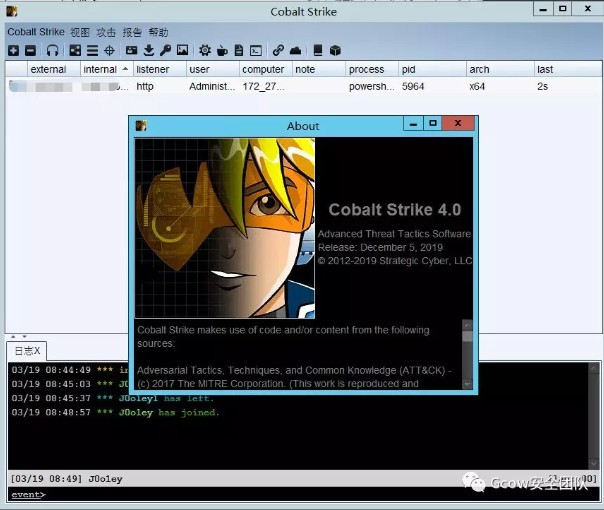
Task: Click the cube icon in toolbar
Action: tap(335, 50)
